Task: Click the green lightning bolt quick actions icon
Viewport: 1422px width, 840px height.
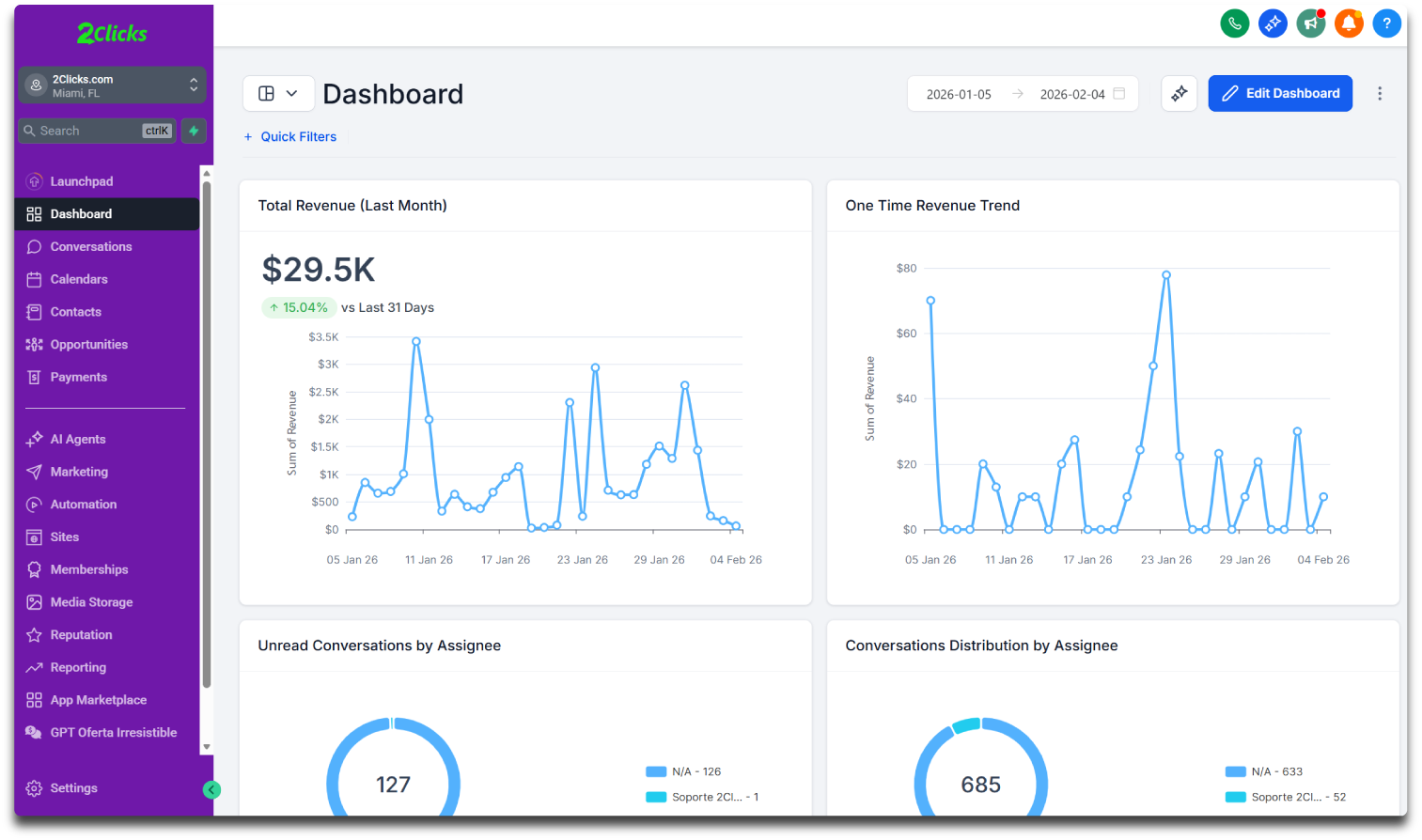Action: click(x=194, y=131)
